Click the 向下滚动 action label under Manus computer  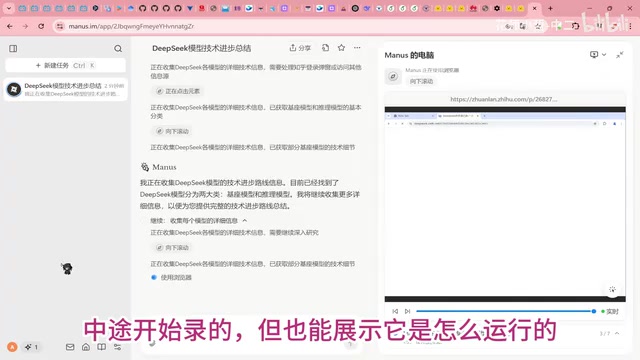pyautogui.click(x=421, y=81)
